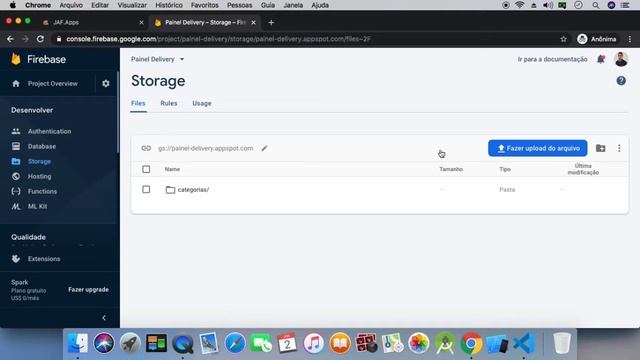Go back in browser history

point(10,39)
